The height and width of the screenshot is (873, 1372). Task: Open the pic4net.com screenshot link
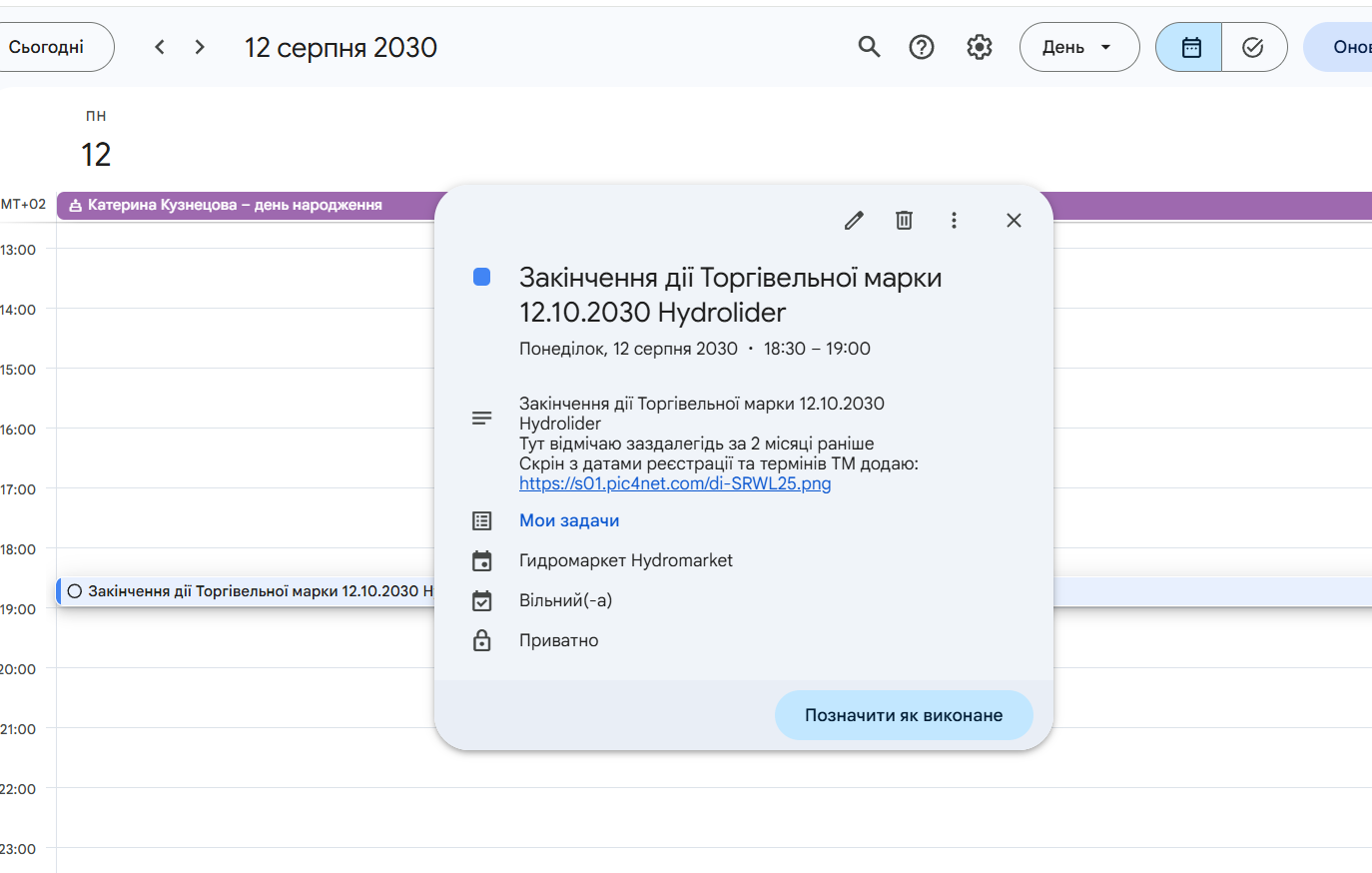675,483
